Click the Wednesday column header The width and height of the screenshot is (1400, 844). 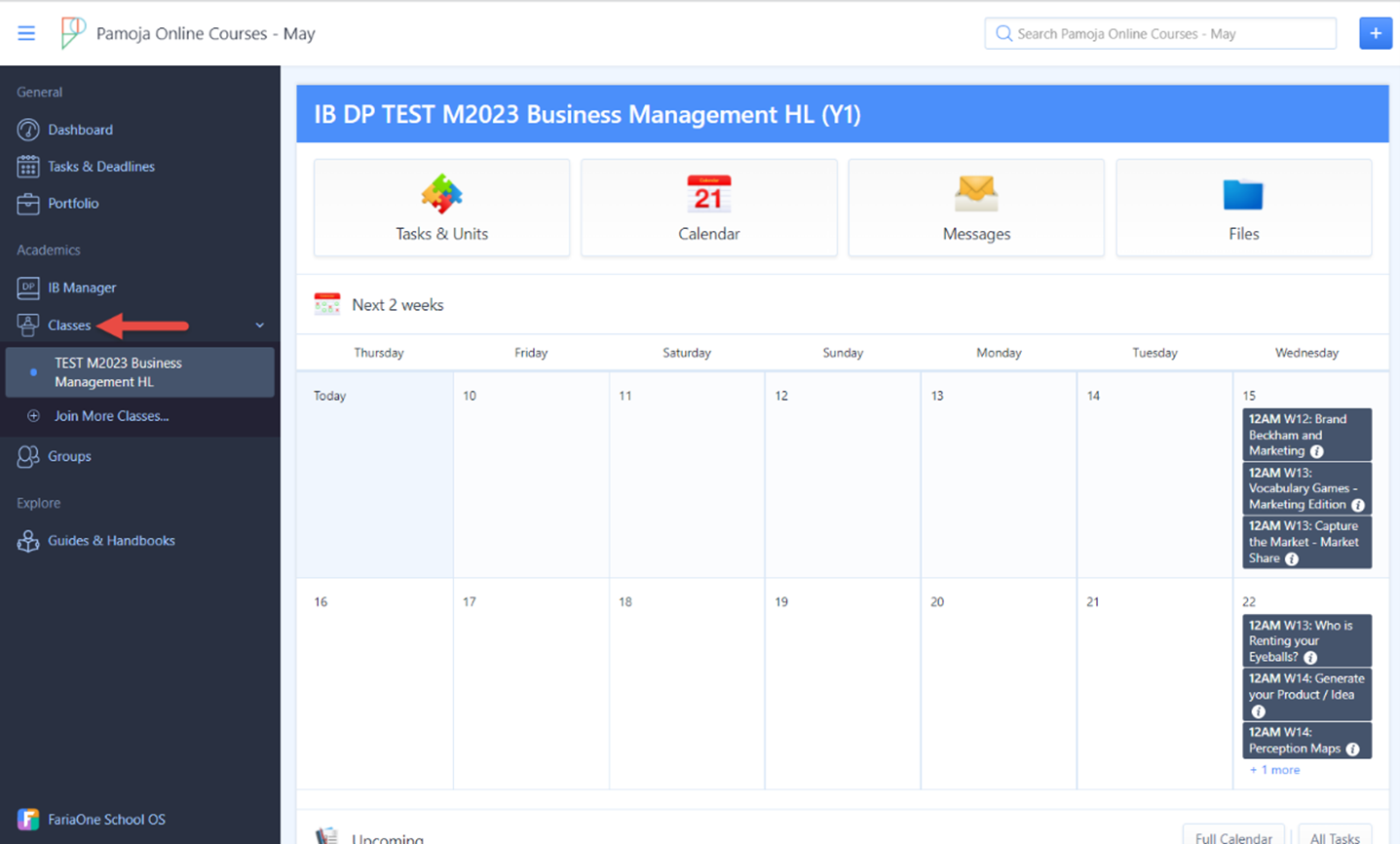[x=1306, y=353]
